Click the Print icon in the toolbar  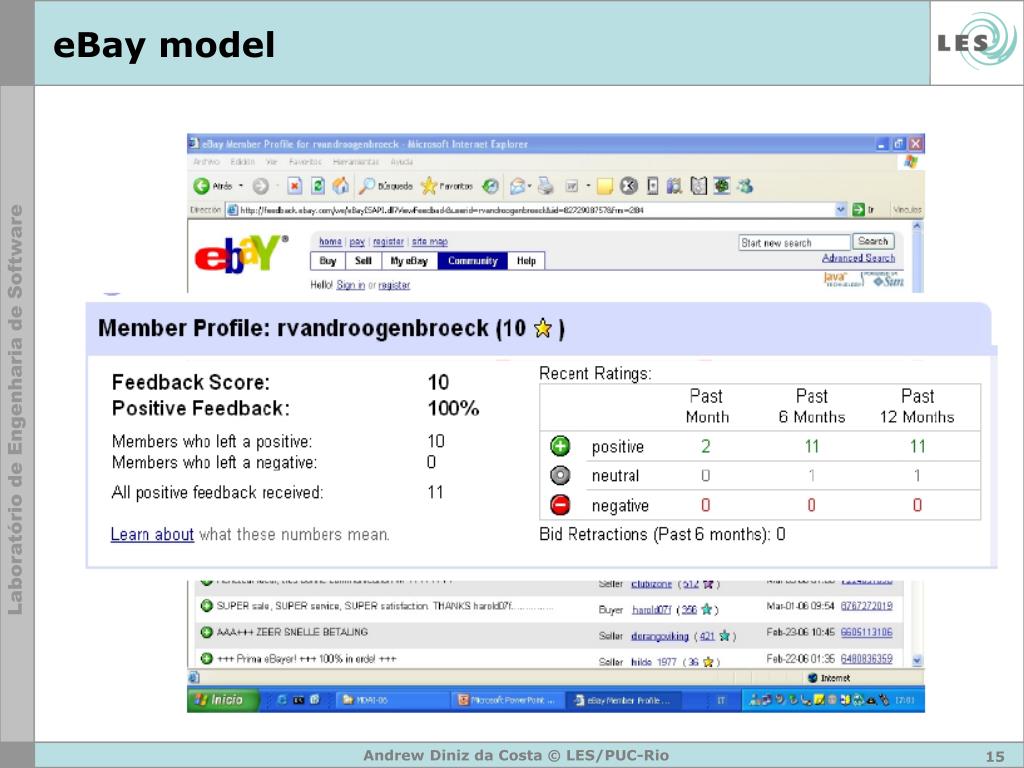tap(545, 187)
